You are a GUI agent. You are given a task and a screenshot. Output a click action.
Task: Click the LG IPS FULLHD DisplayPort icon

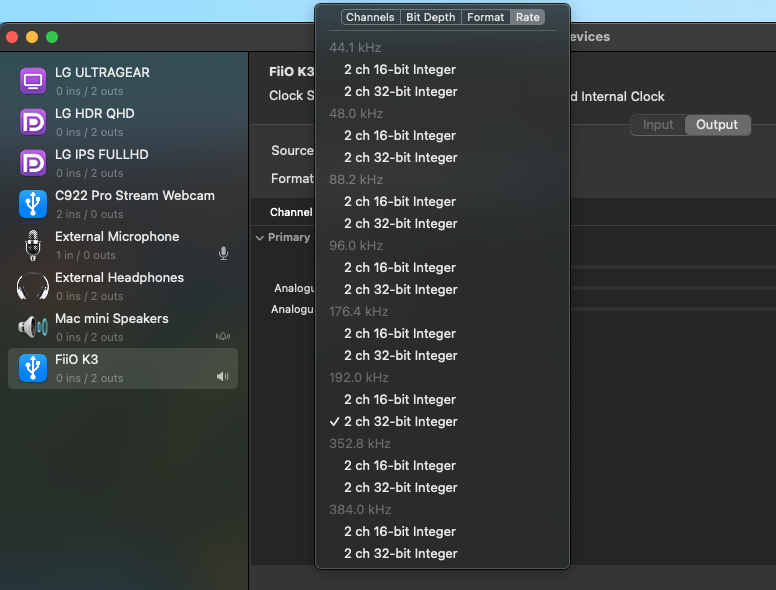[33, 163]
